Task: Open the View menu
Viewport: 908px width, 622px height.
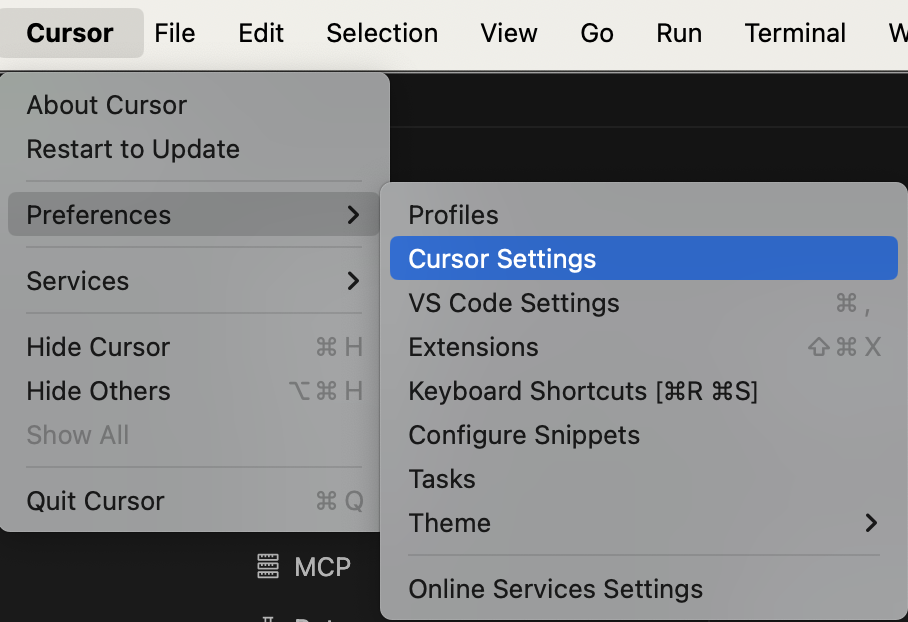Action: coord(508,33)
